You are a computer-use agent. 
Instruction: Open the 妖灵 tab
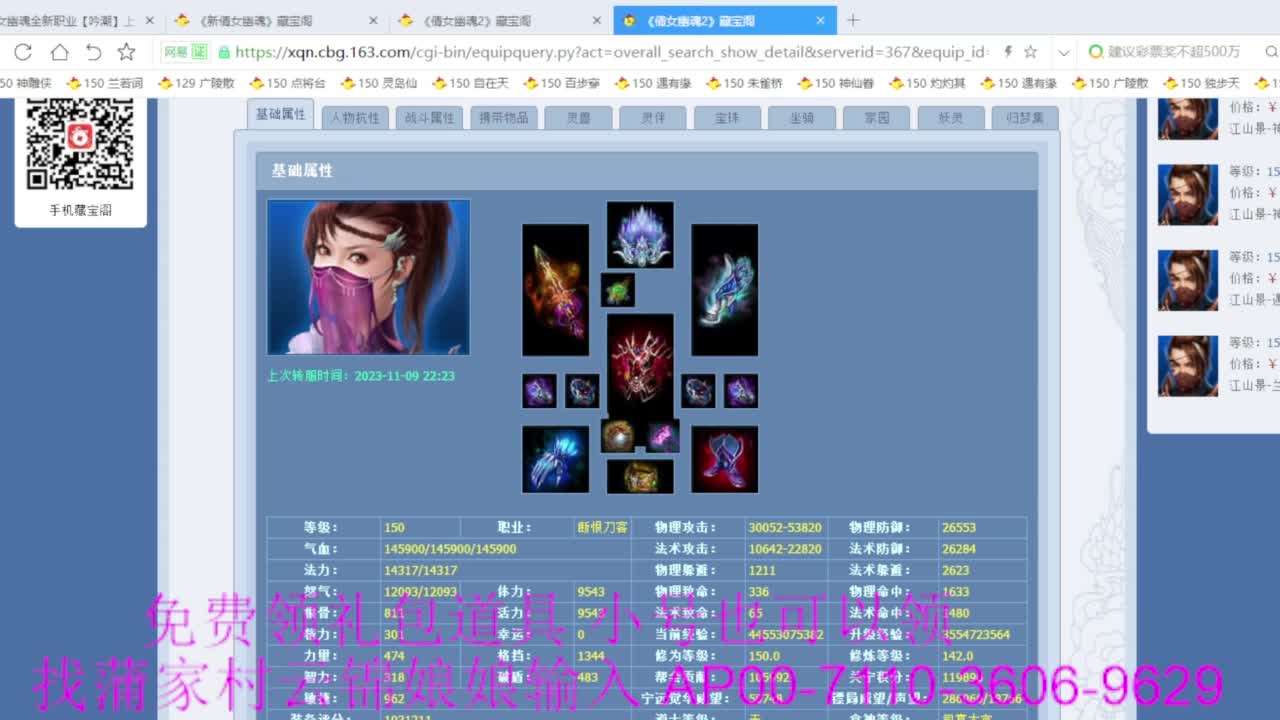pyautogui.click(x=951, y=117)
